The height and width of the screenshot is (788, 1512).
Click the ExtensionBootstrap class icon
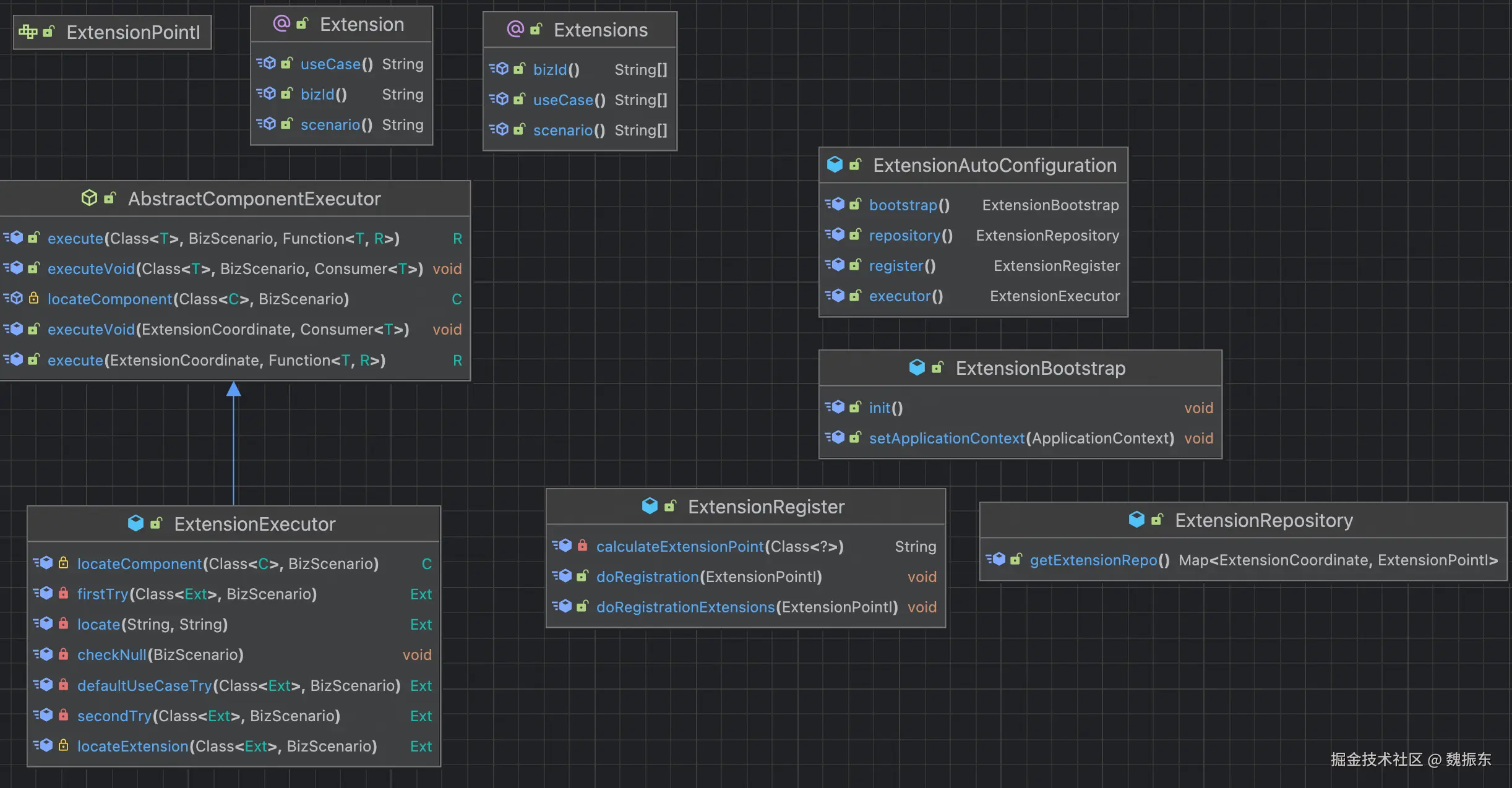pos(917,367)
